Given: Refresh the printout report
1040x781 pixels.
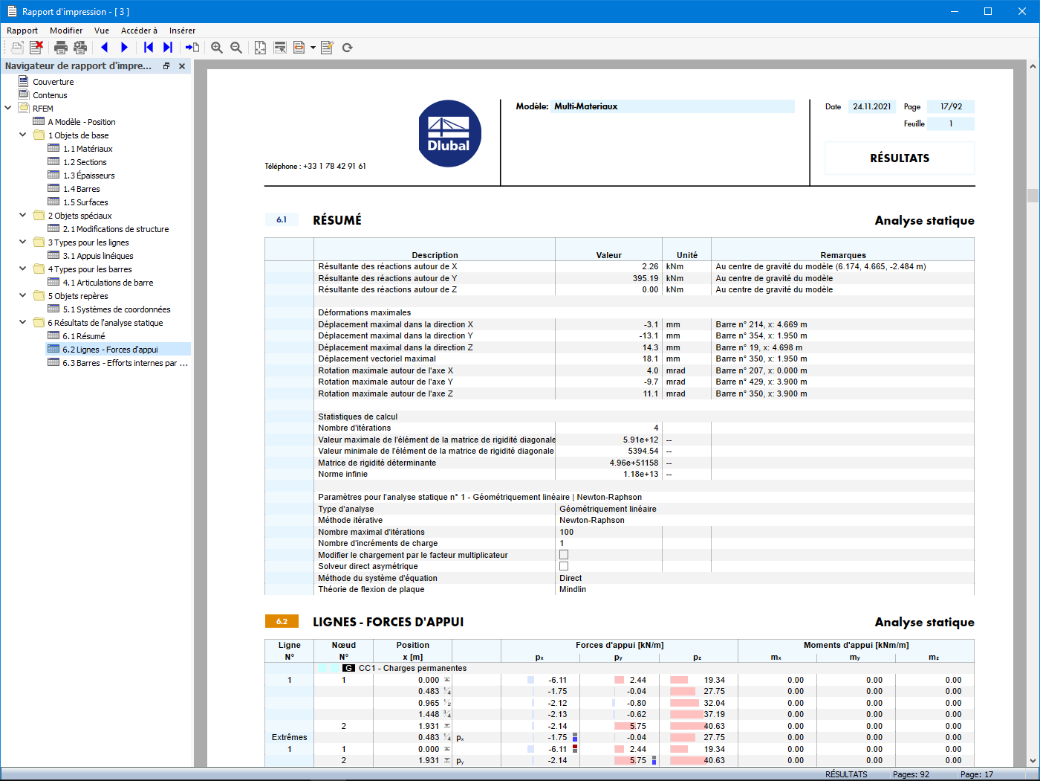Looking at the screenshot, I should 347,47.
